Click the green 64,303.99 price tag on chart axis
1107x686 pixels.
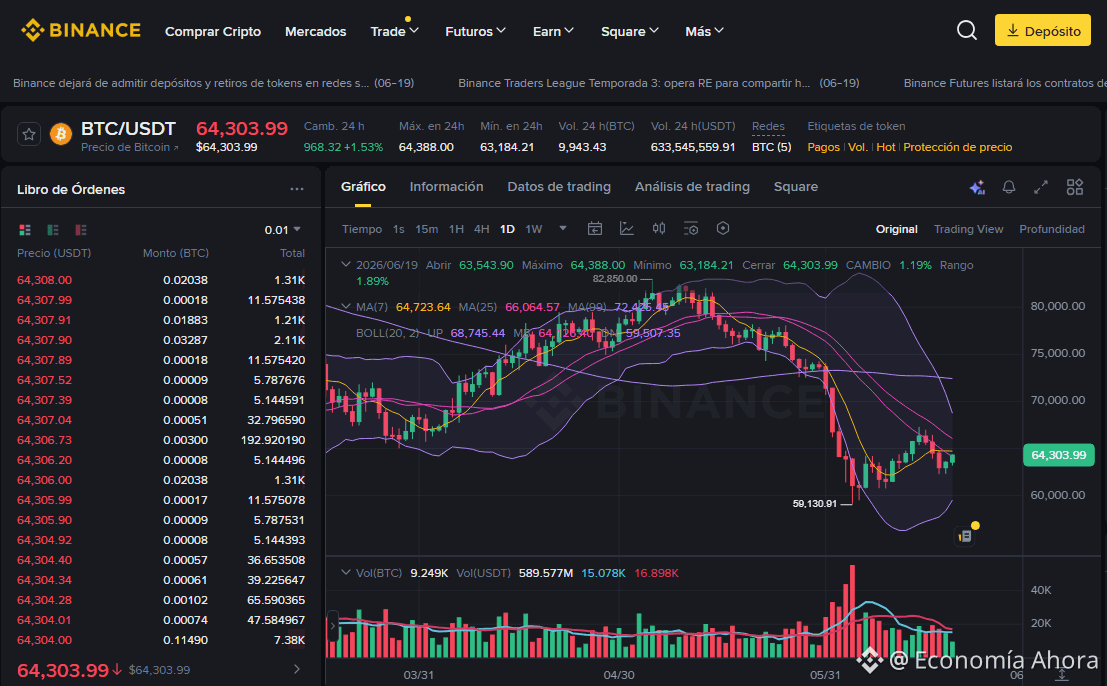(1058, 455)
